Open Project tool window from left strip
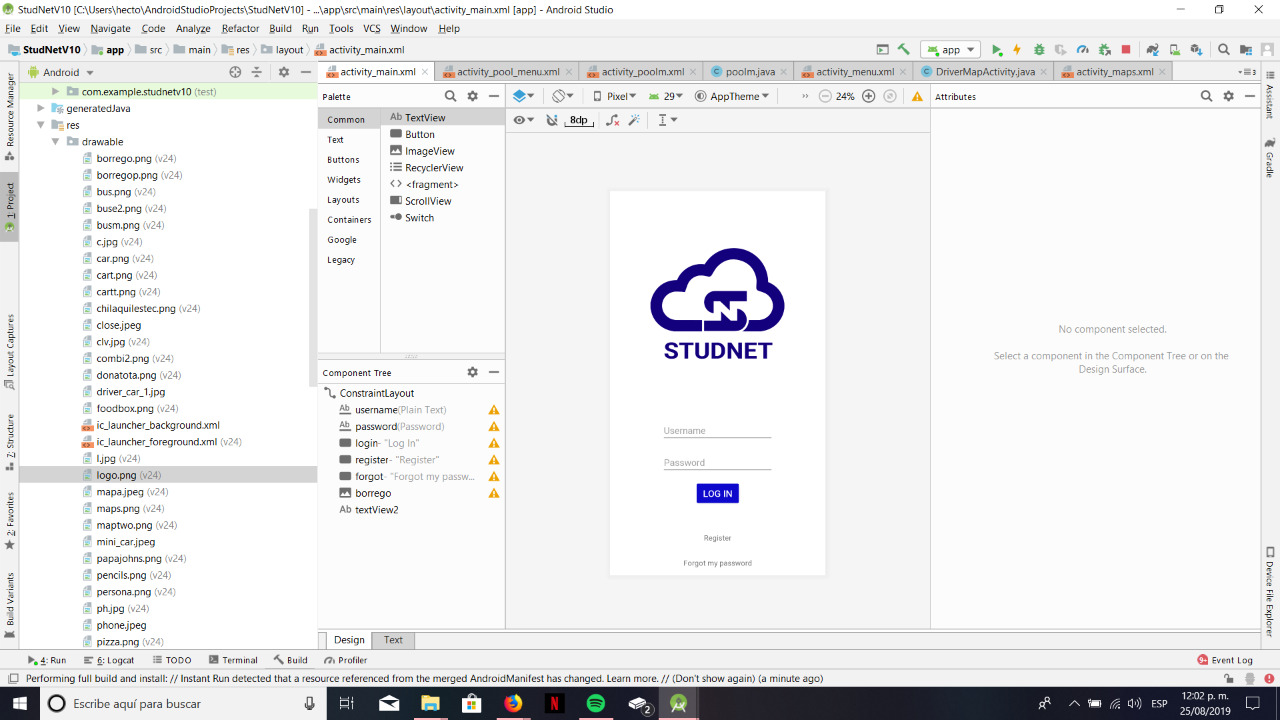 (x=9, y=208)
